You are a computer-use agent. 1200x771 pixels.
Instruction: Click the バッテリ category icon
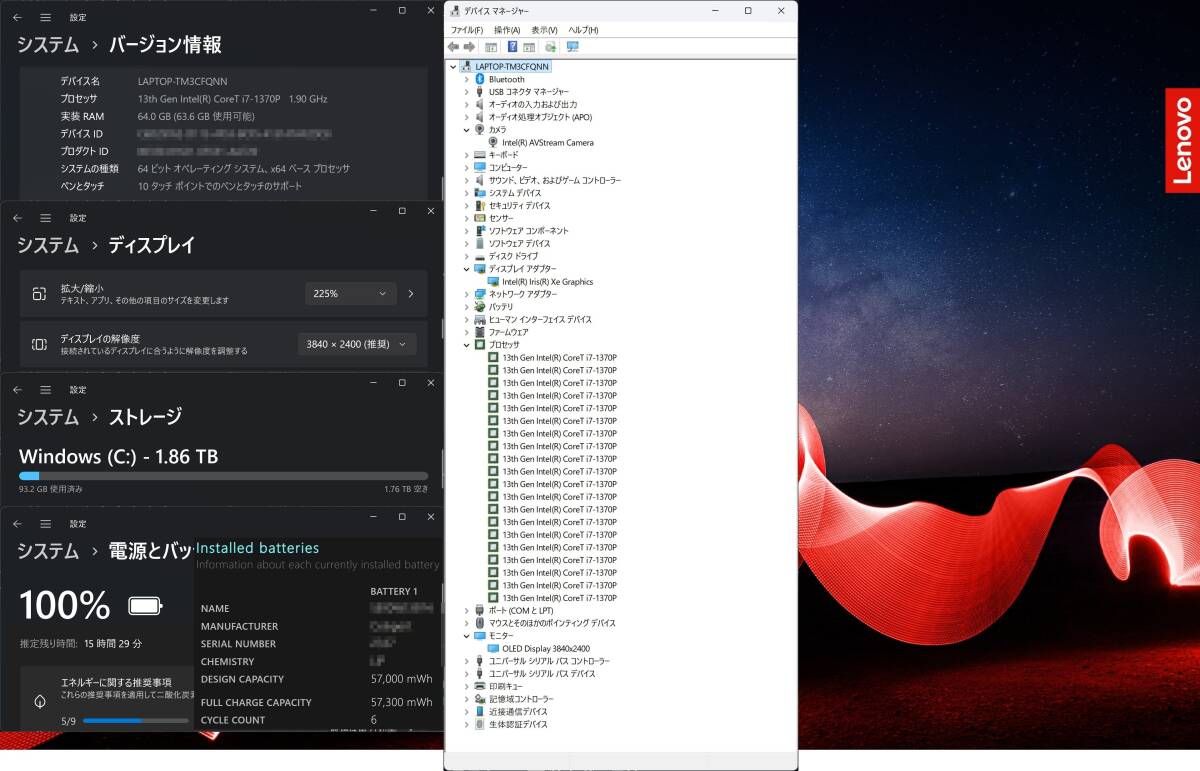coord(480,307)
